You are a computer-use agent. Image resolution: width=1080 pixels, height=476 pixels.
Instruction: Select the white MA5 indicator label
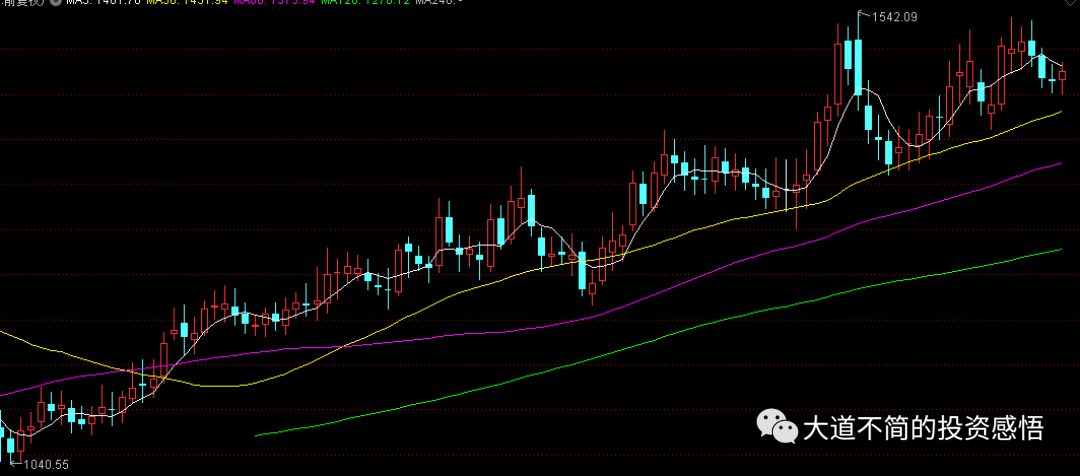pos(101,2)
